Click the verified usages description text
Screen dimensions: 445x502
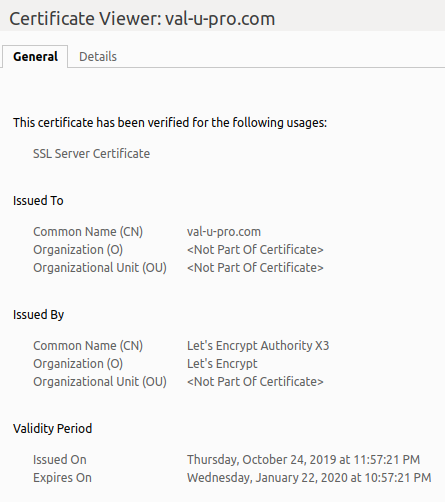click(x=170, y=123)
